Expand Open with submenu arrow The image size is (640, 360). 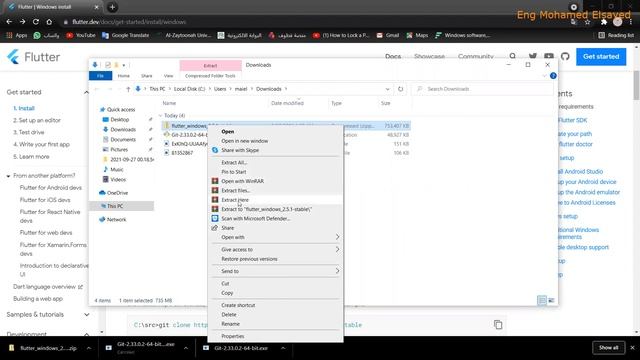coord(337,237)
